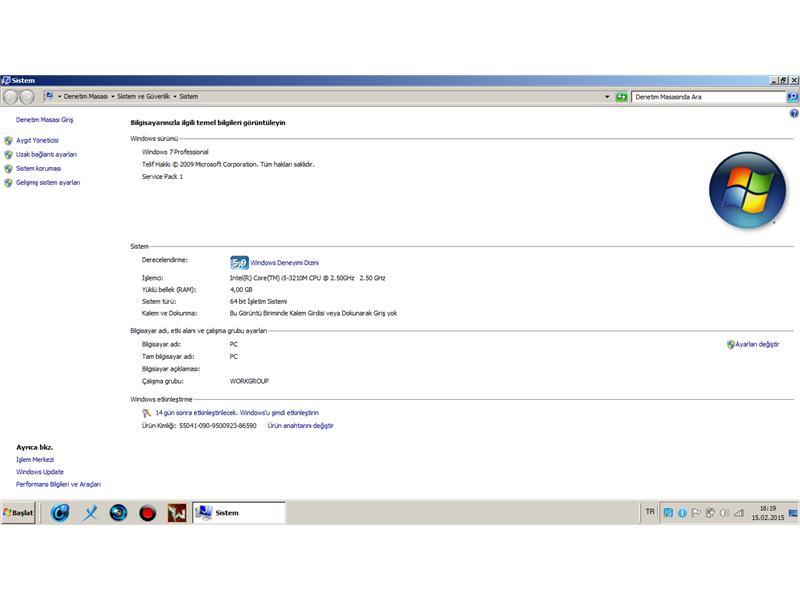Expand the dropdown arrow before Denetim Masası
800x600 pixels.
[x=59, y=96]
